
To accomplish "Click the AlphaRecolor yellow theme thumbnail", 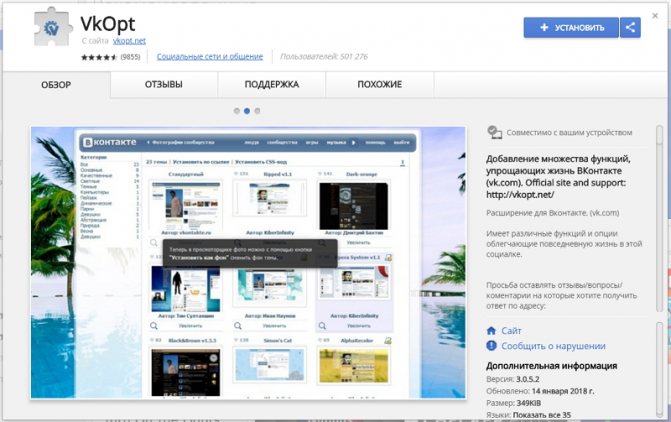I will pyautogui.click(x=354, y=366).
